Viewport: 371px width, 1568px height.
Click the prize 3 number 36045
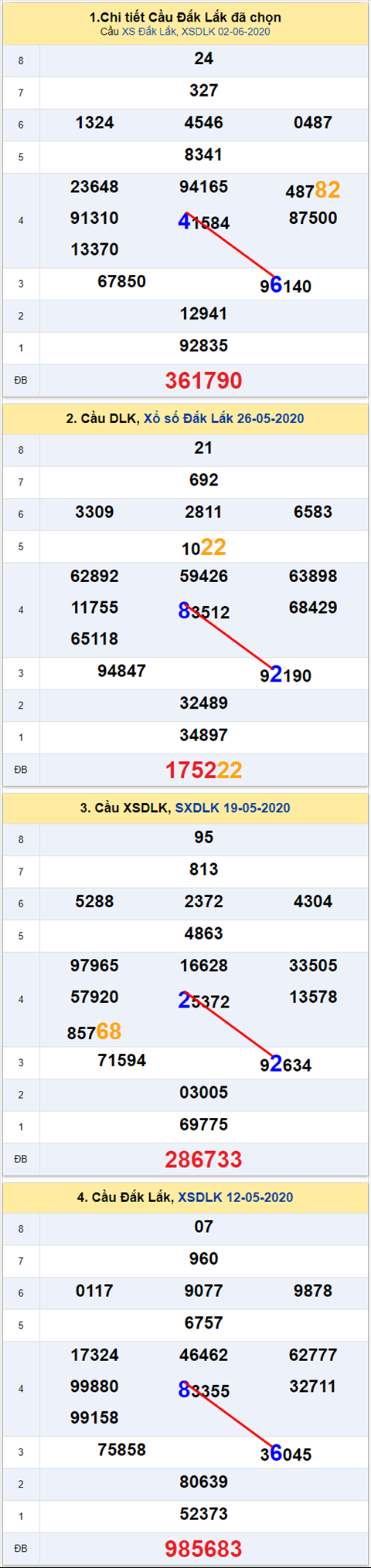click(x=286, y=1454)
